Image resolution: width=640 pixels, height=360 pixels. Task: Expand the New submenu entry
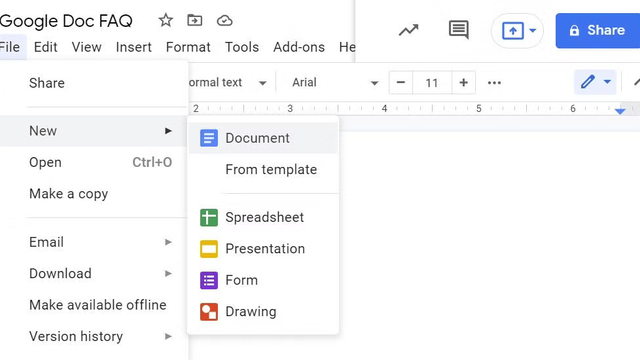coord(94,131)
